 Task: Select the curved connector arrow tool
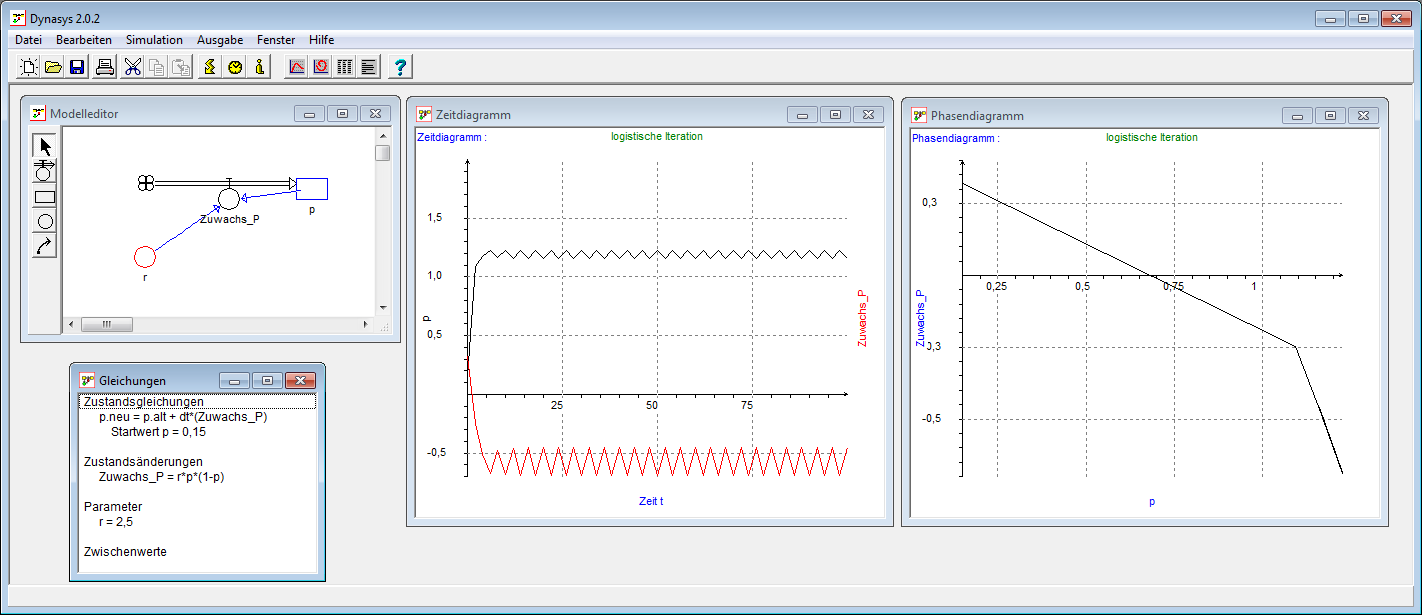coord(45,246)
